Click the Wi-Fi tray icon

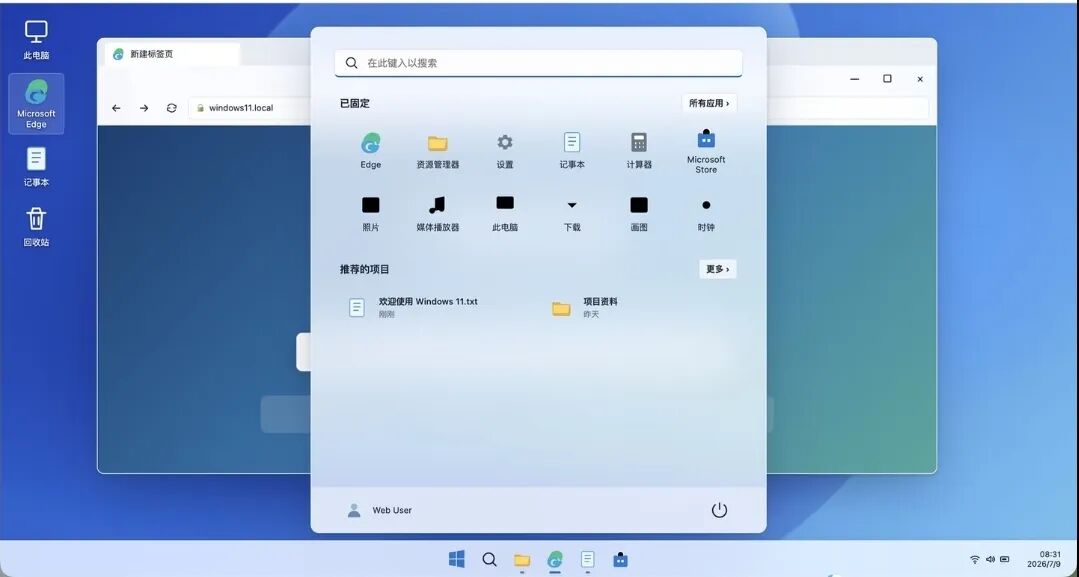pos(974,560)
